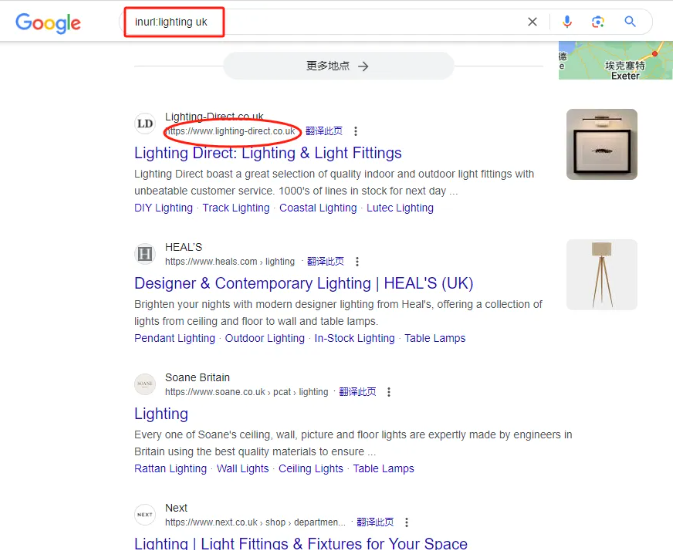Open Designer & Contemporary Lighting HEAL'S title
Screen dimensions: 687x550
click(x=304, y=284)
